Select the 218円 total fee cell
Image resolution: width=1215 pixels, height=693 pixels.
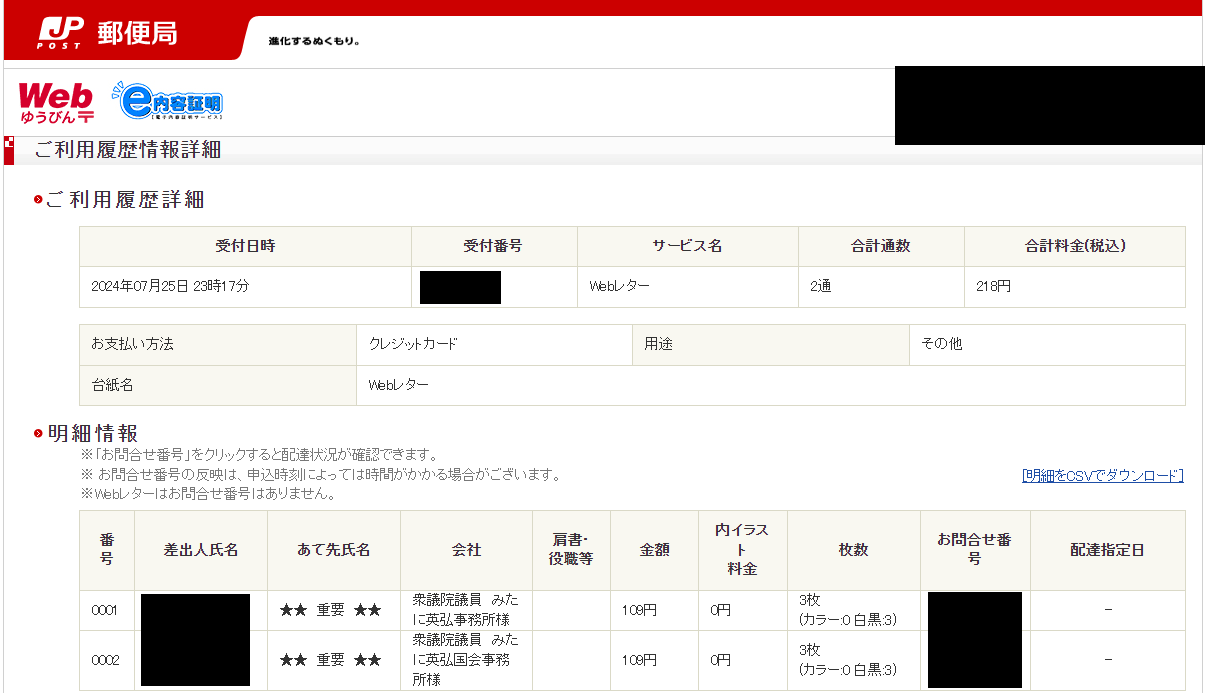coord(993,287)
